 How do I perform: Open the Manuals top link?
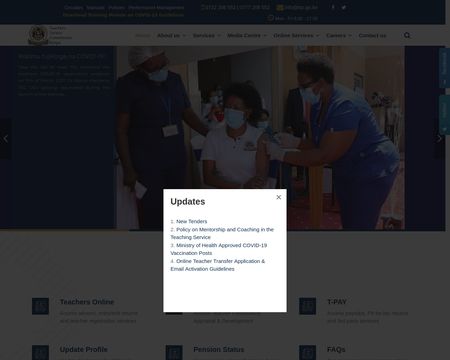[x=95, y=7]
